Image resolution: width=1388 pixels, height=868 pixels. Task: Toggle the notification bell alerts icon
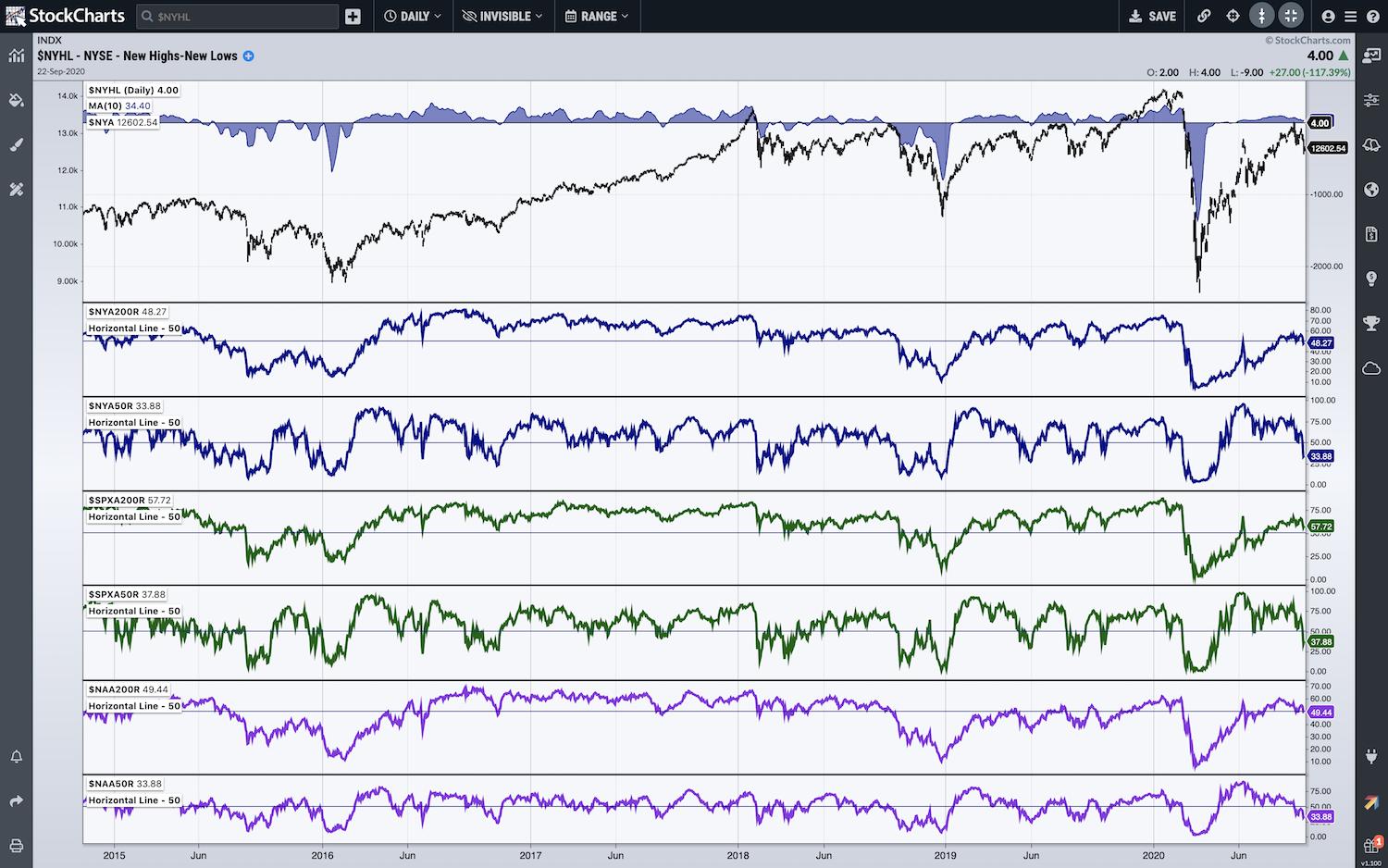pos(16,757)
